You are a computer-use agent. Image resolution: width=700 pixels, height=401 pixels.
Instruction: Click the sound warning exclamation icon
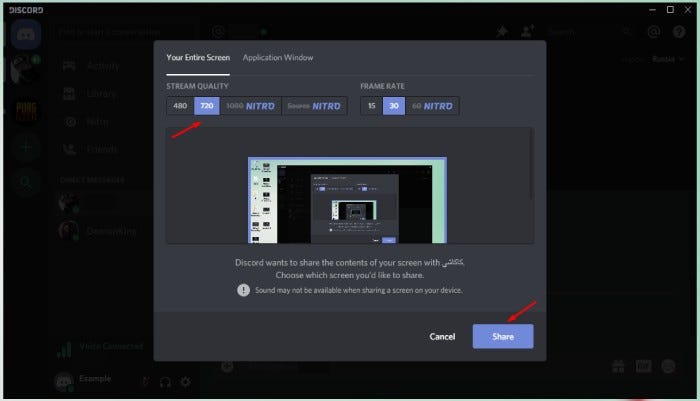243,290
